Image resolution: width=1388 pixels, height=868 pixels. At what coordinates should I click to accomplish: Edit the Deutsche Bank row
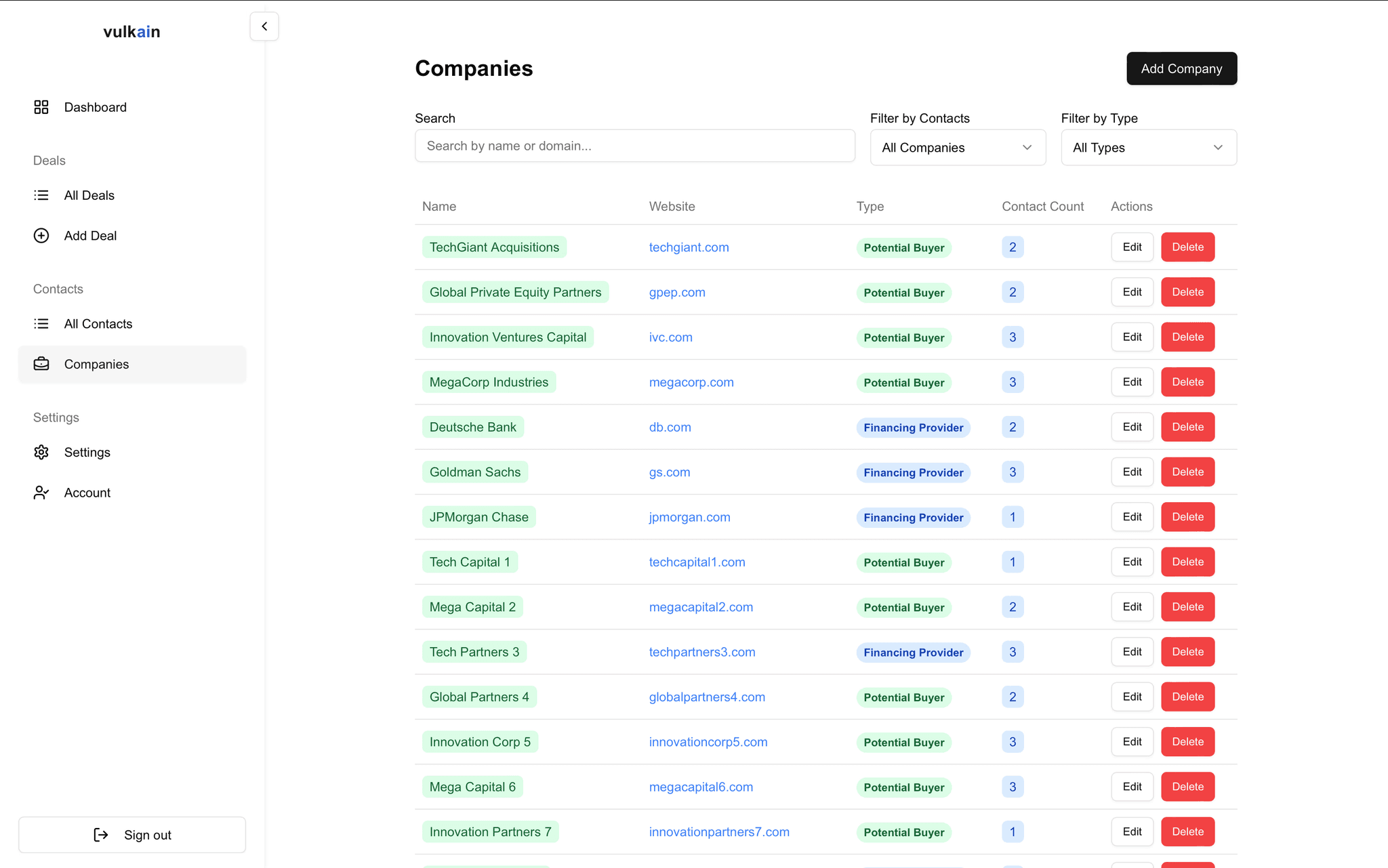[1132, 427]
